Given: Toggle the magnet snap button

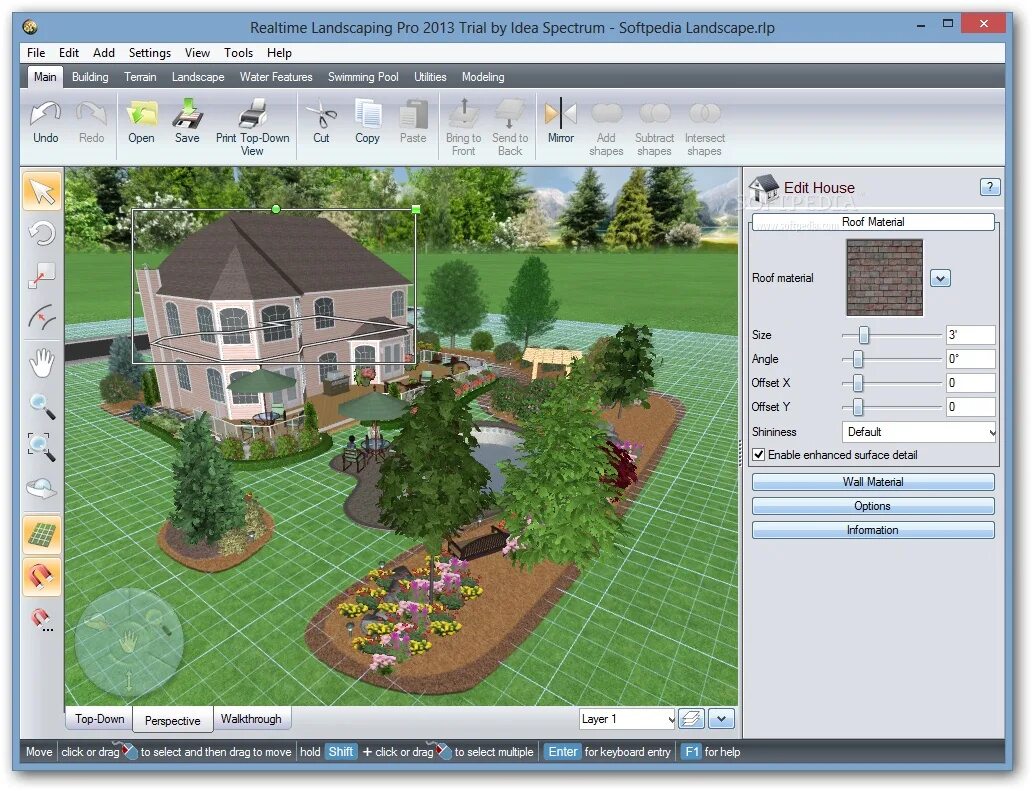Looking at the screenshot, I should [42, 577].
